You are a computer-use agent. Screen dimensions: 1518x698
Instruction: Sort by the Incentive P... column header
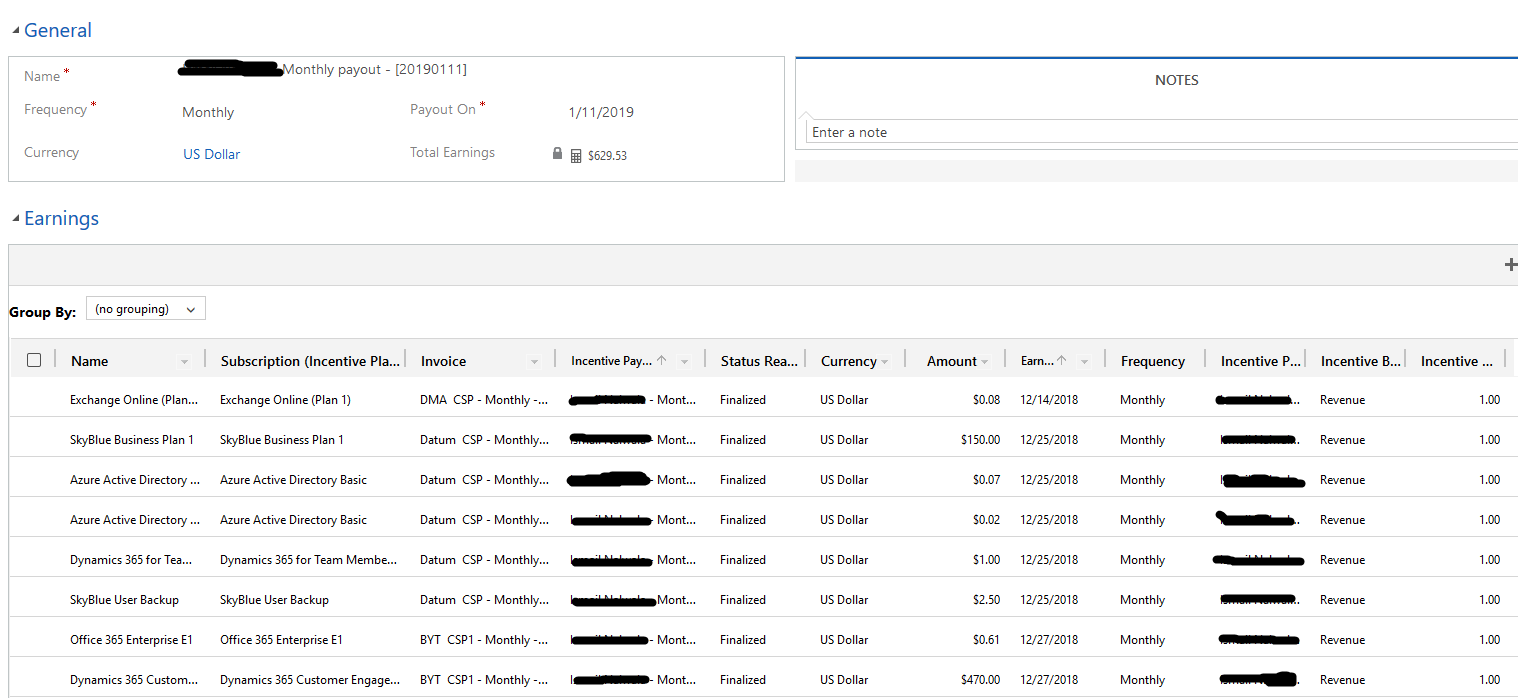tap(1260, 361)
